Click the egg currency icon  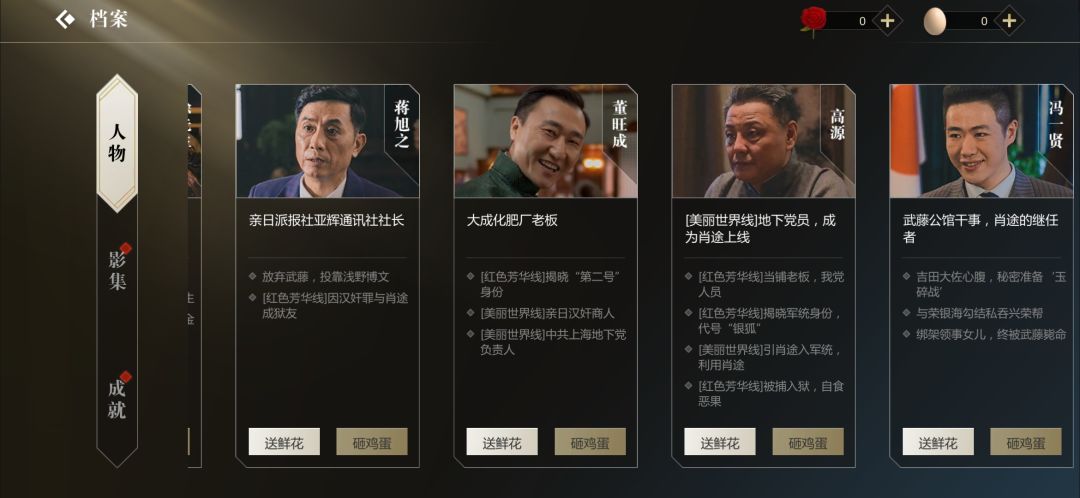(935, 21)
